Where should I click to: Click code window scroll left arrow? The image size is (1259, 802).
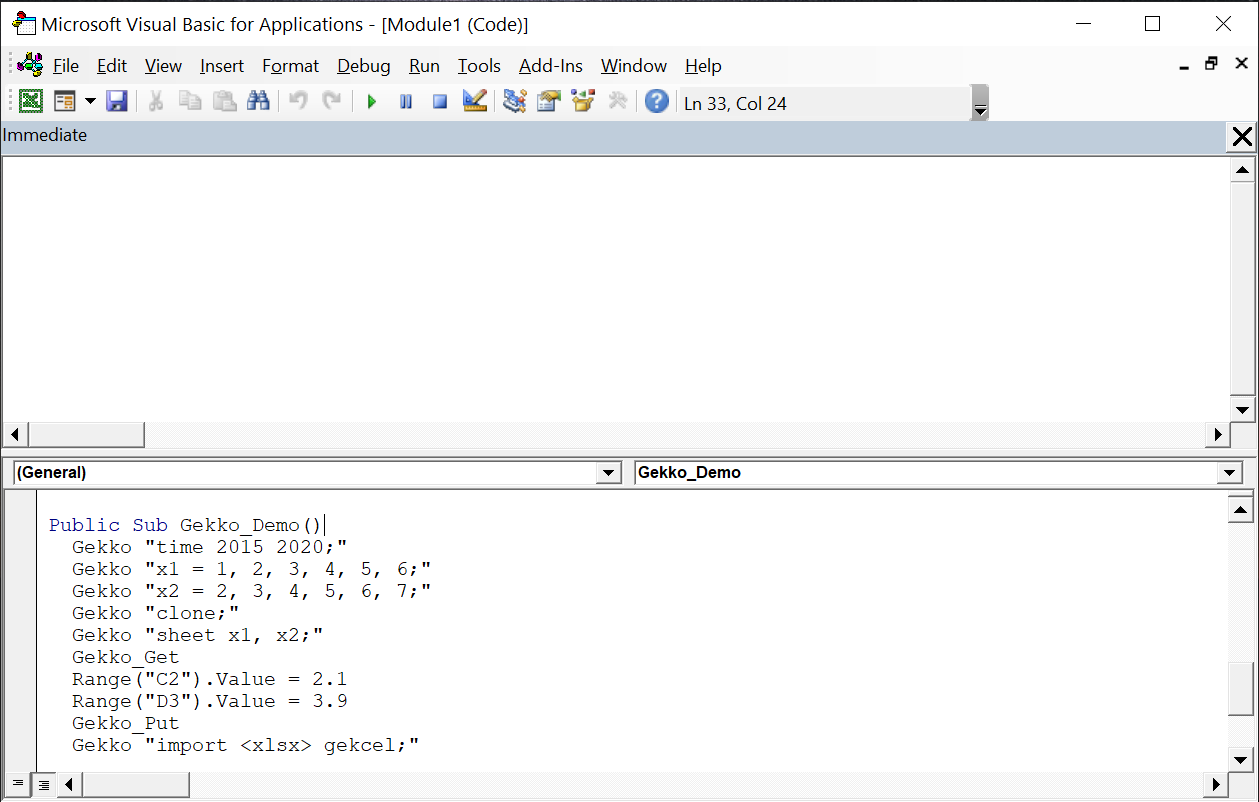click(70, 784)
